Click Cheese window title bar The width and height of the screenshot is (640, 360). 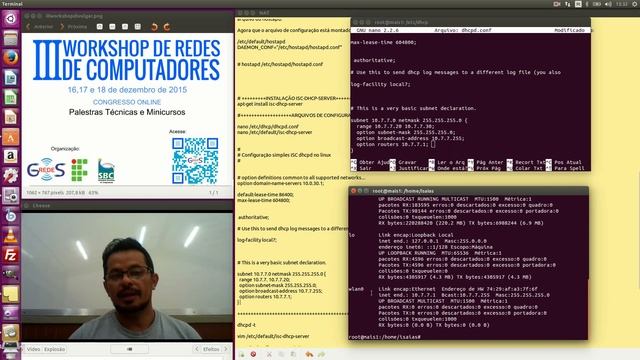click(127, 206)
